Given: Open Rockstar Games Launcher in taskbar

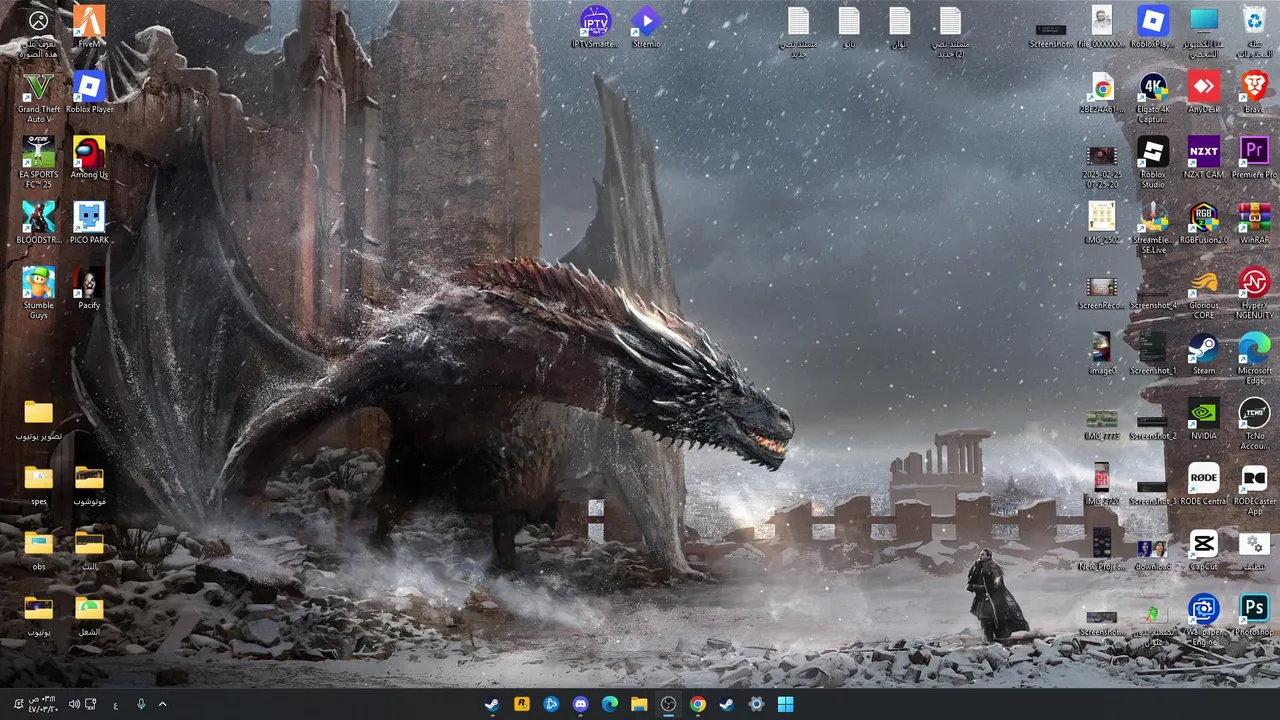Looking at the screenshot, I should click(x=521, y=704).
